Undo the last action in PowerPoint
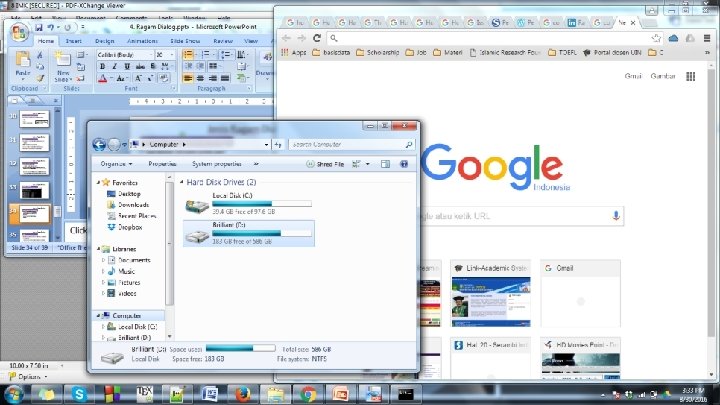The width and height of the screenshot is (720, 405). point(51,28)
